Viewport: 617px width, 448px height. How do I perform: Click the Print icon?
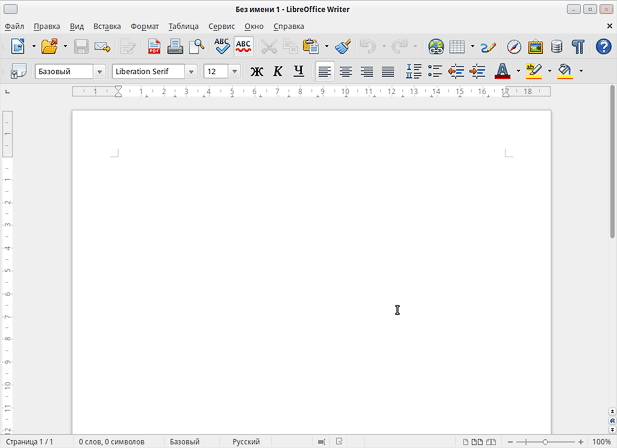coord(175,46)
